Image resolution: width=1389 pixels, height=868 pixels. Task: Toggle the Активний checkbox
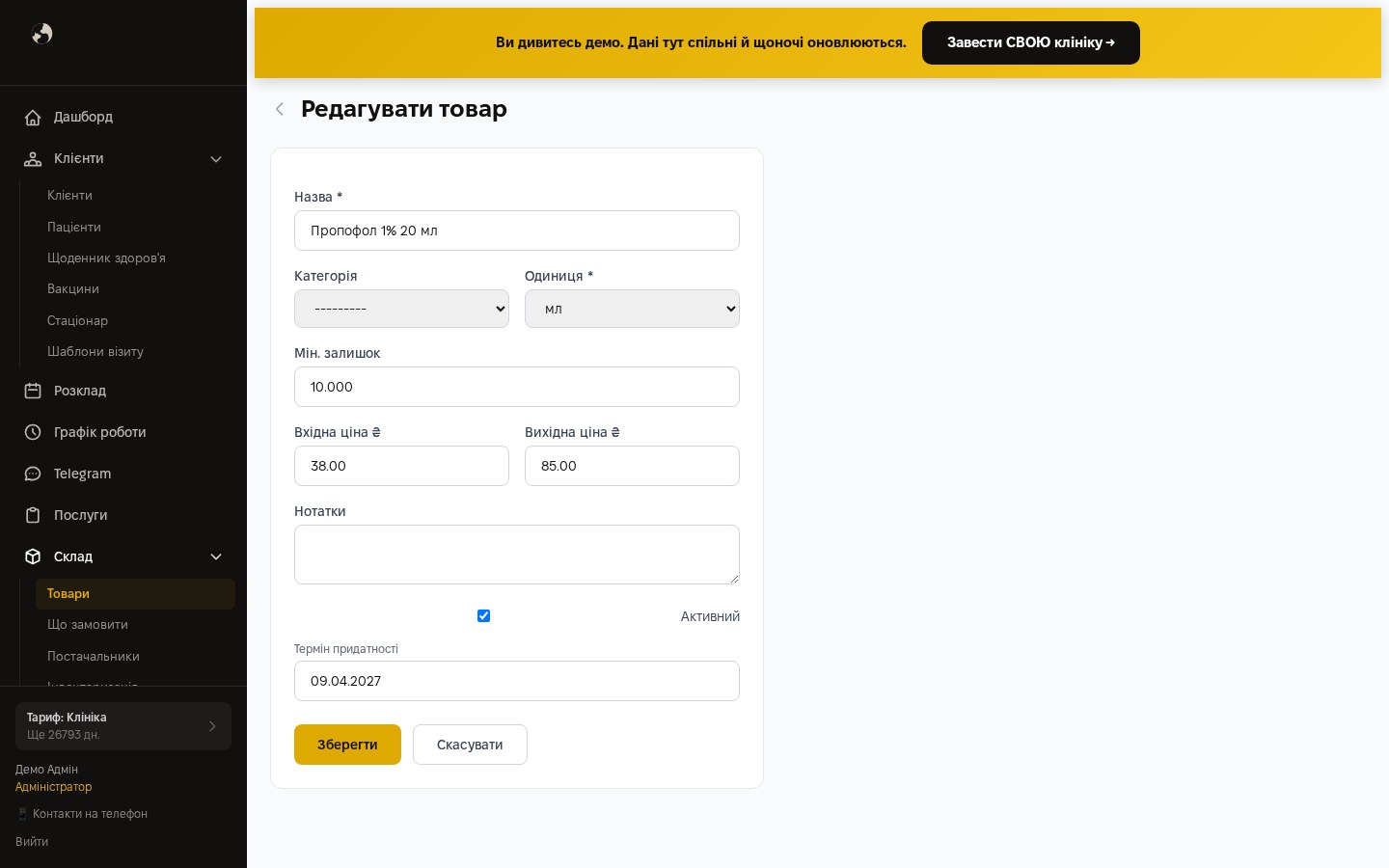pos(484,616)
